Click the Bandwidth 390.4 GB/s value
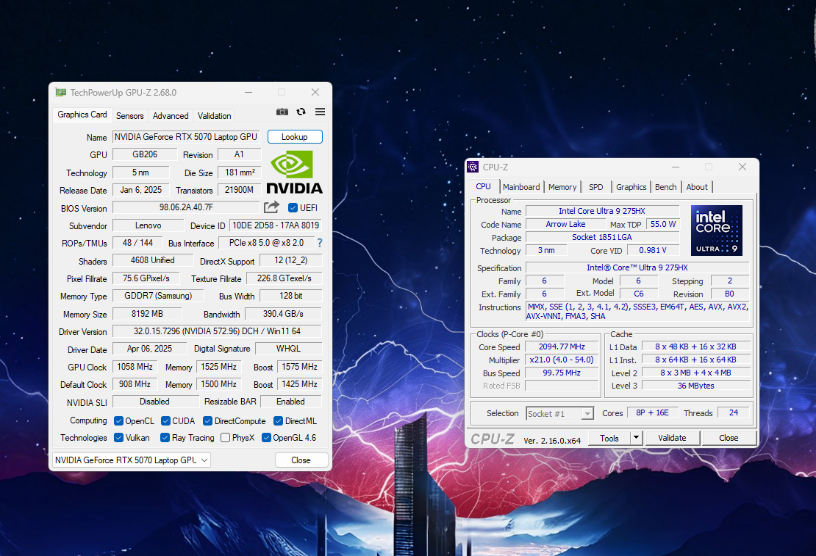Image resolution: width=816 pixels, height=556 pixels. click(x=284, y=314)
